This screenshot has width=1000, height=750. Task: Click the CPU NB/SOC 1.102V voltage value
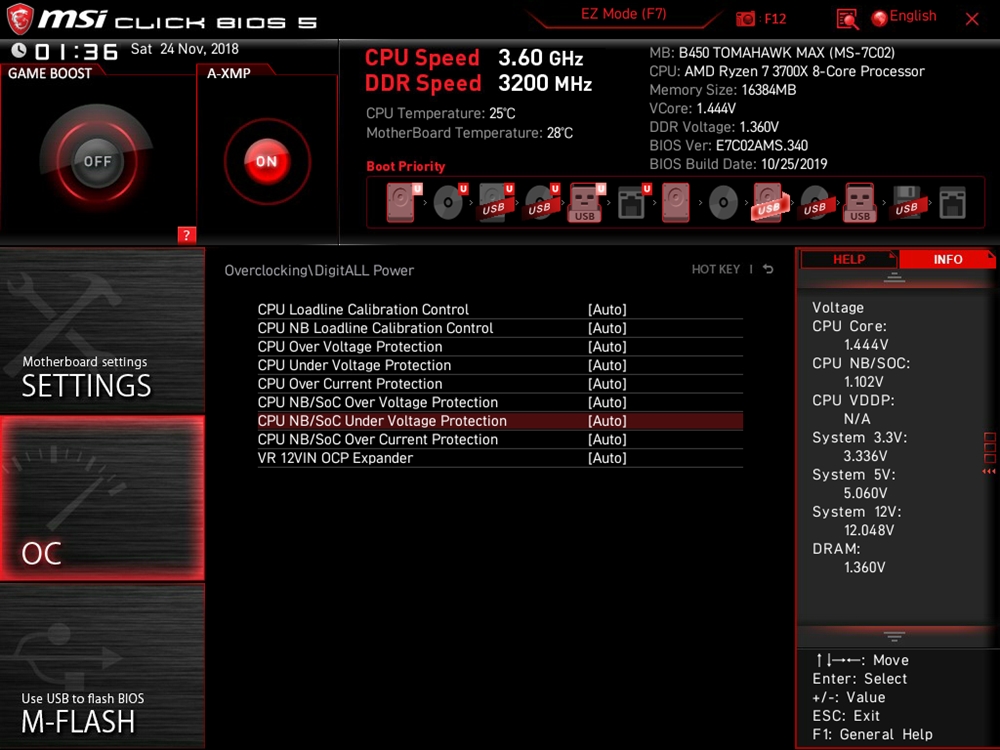864,382
